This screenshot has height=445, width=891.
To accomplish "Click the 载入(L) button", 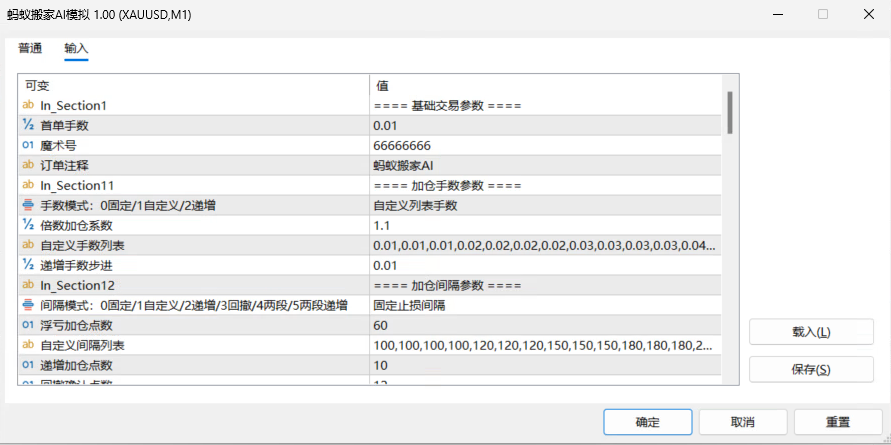I will [811, 332].
